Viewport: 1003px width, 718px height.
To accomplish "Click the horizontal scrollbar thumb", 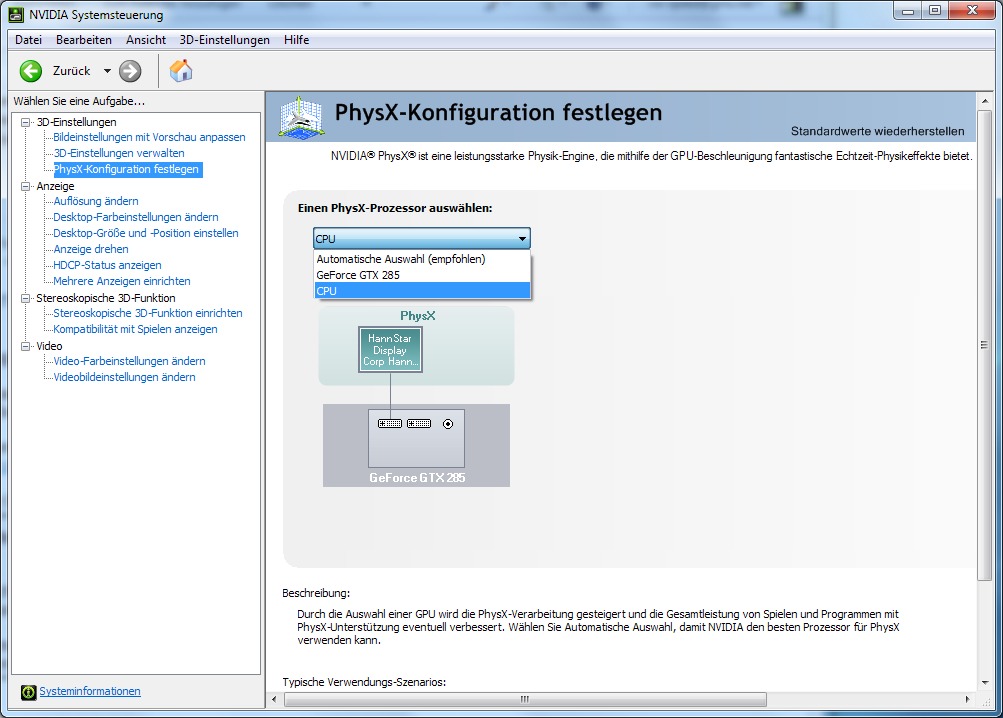I will pyautogui.click(x=525, y=699).
